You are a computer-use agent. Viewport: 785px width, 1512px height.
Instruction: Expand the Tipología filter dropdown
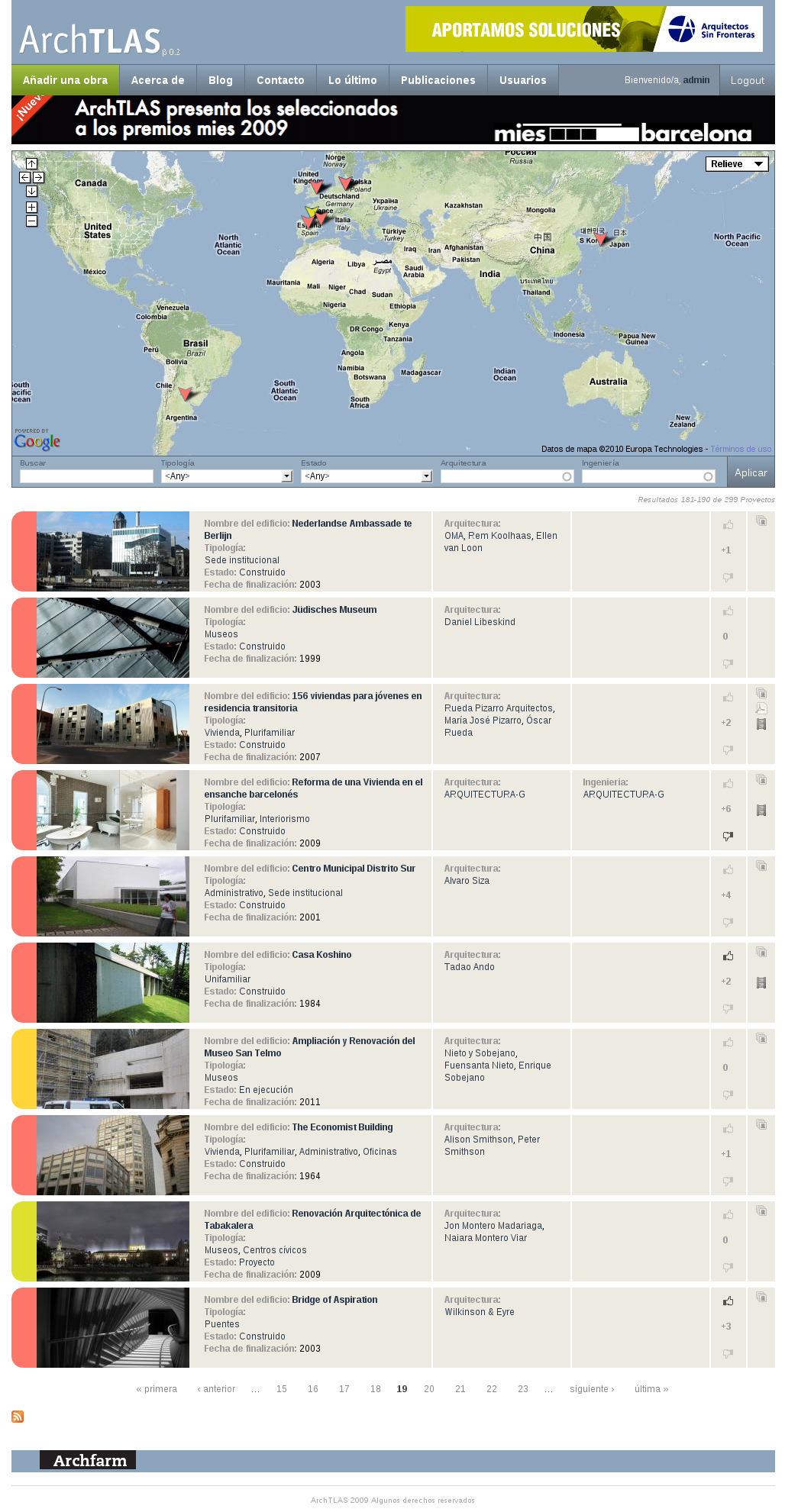tap(226, 476)
